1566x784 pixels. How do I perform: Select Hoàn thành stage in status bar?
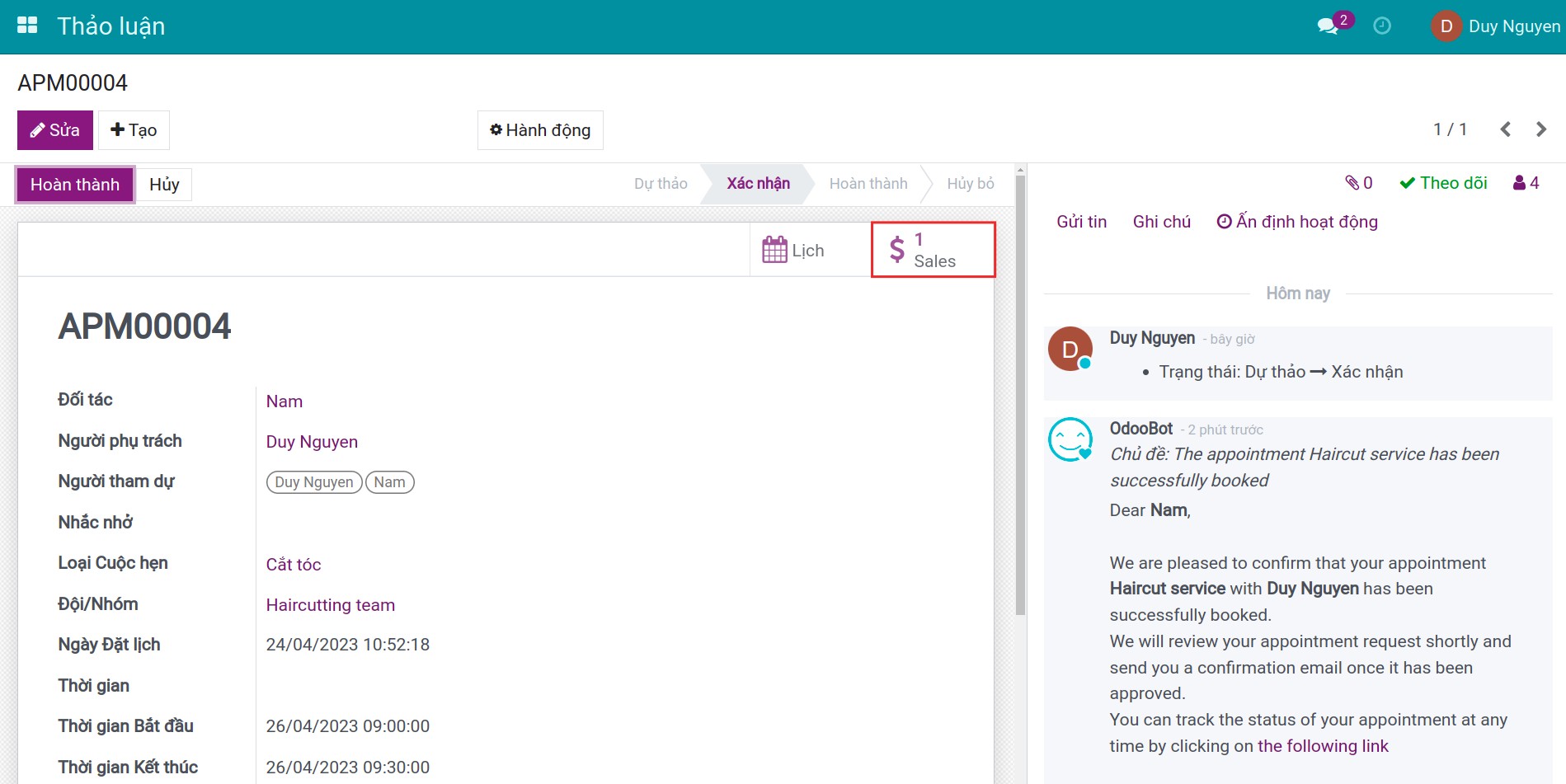pyautogui.click(x=868, y=184)
